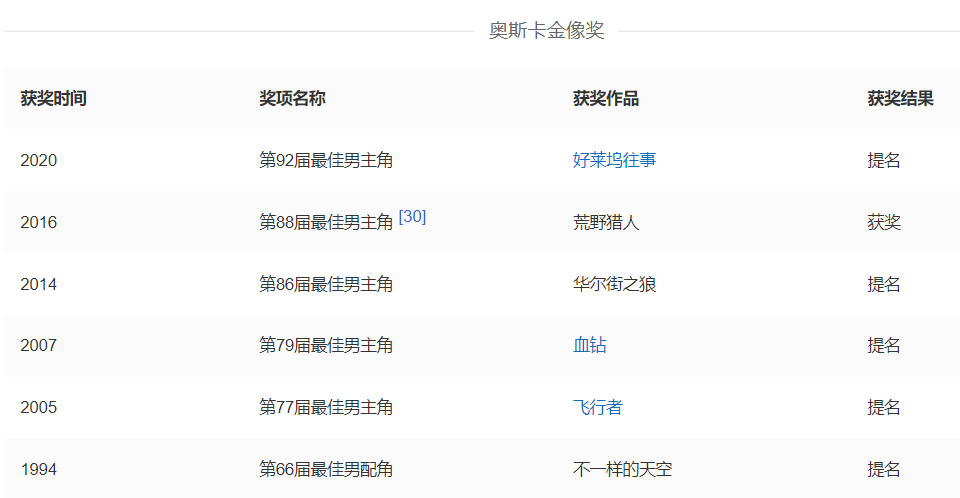This screenshot has width=960, height=498.
Task: Select the year 1994 cell
Action: 39,470
